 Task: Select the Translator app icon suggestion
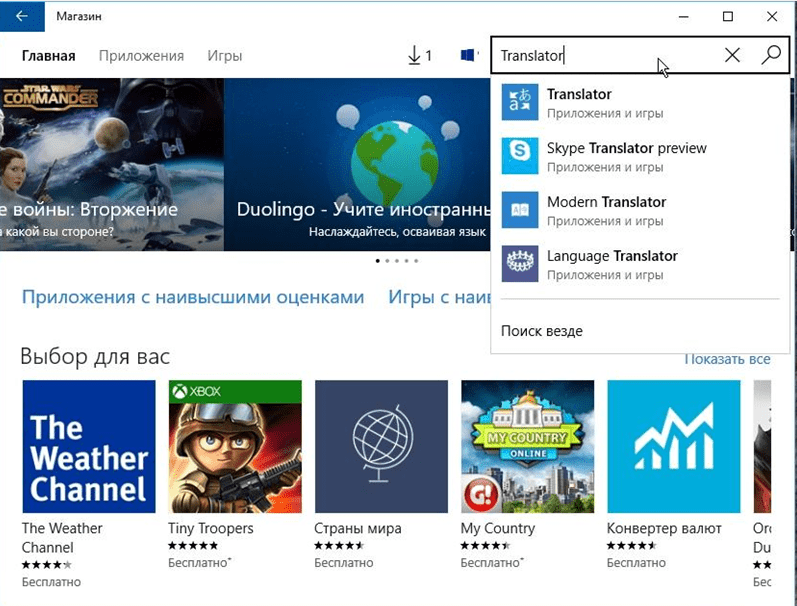click(x=520, y=103)
